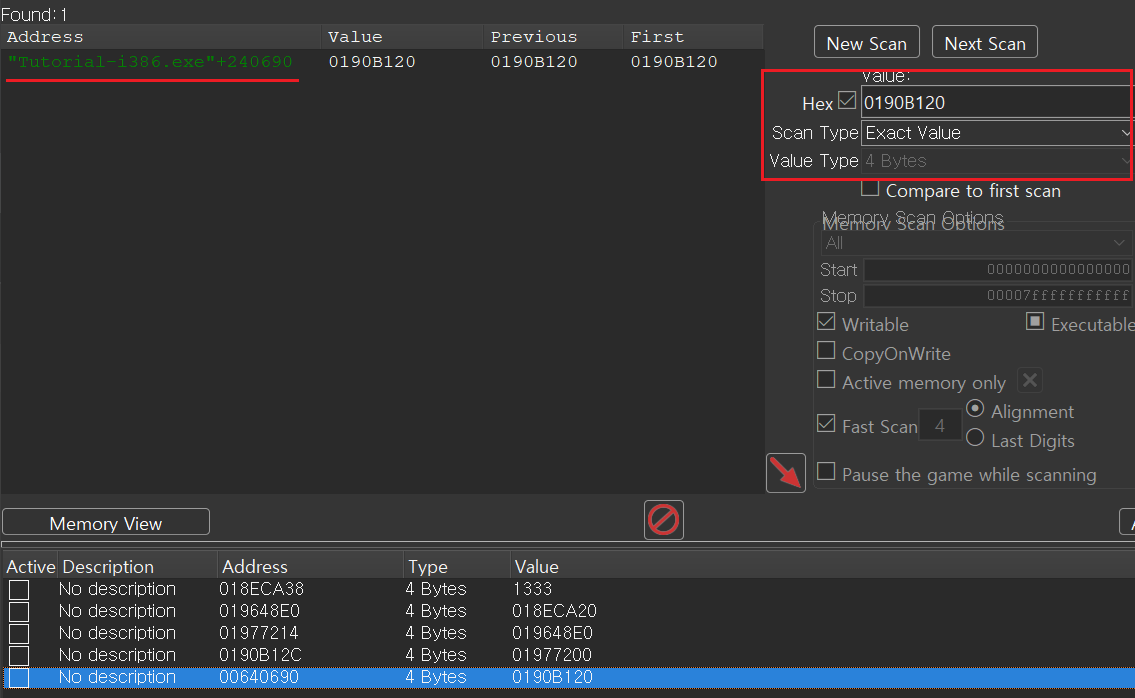Click the red arrow add-address icon
This screenshot has width=1135, height=698.
pos(786,473)
